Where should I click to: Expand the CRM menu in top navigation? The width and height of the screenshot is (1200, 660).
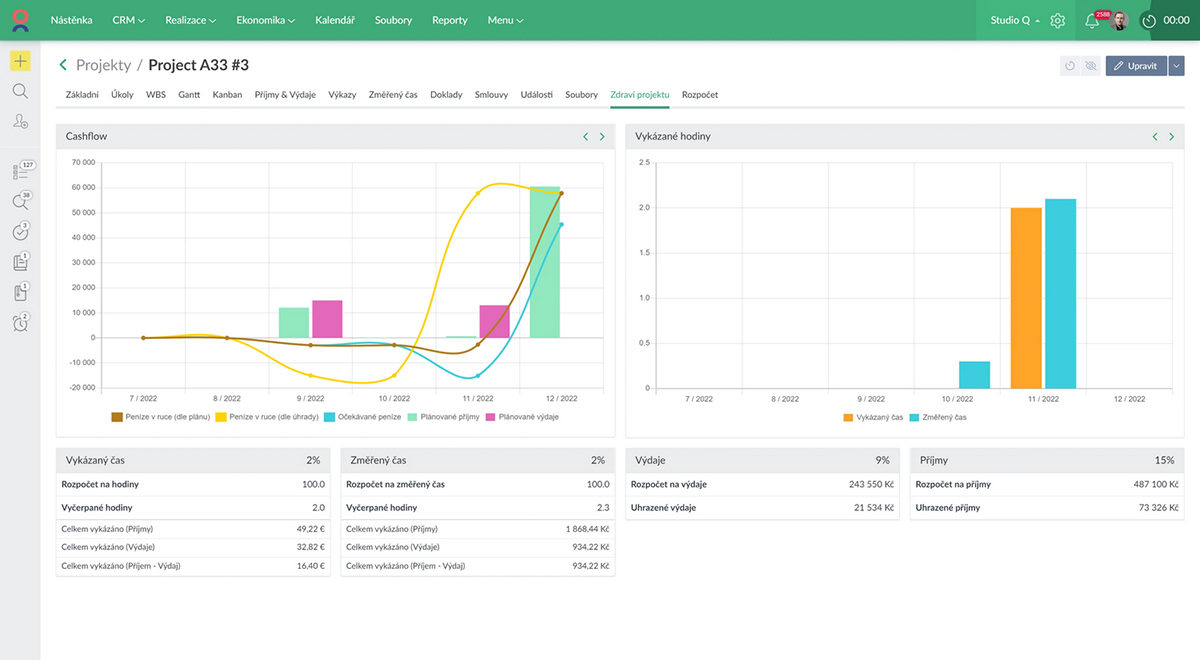click(128, 20)
